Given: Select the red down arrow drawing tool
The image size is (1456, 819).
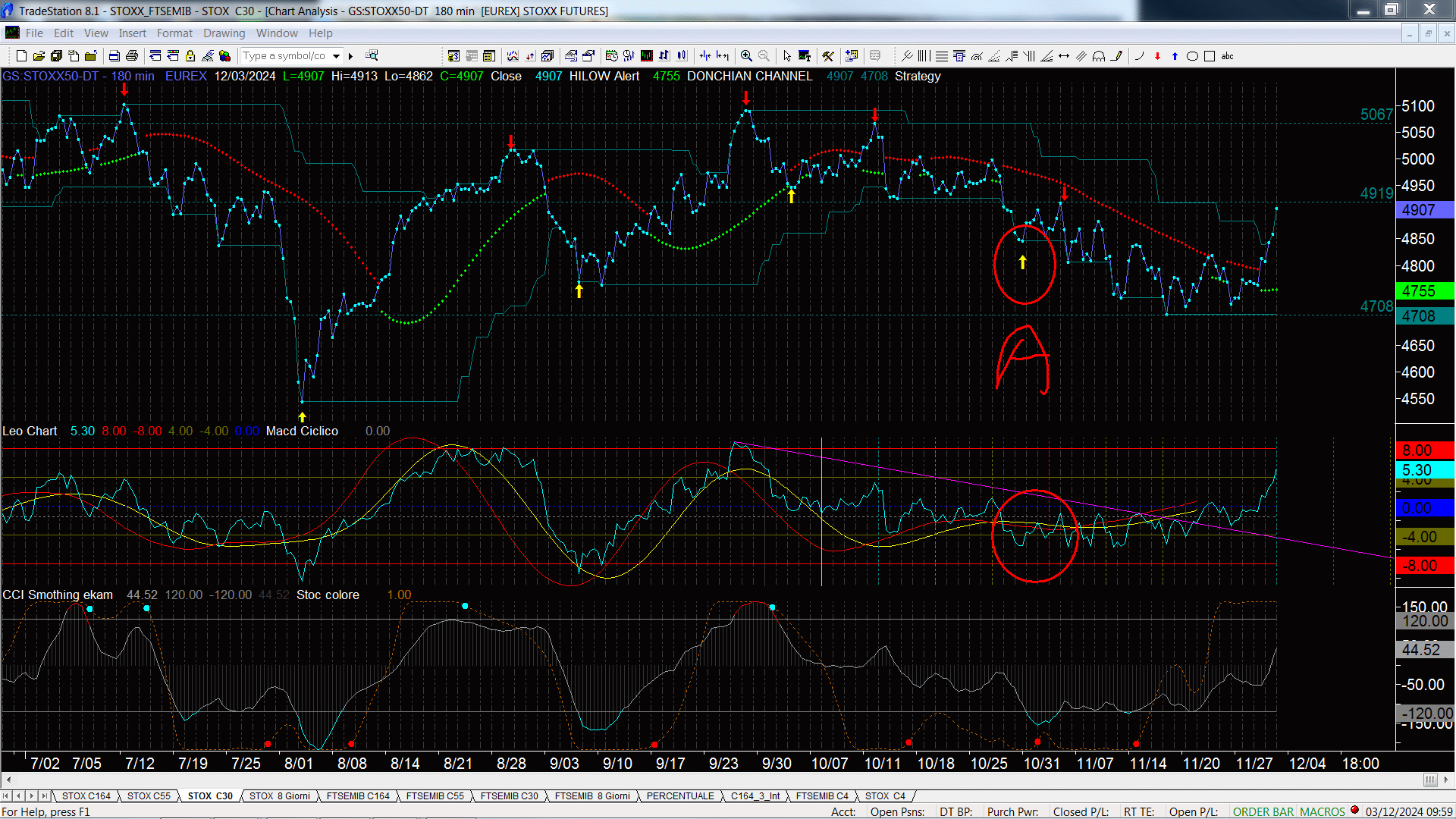Looking at the screenshot, I should pyautogui.click(x=1157, y=56).
